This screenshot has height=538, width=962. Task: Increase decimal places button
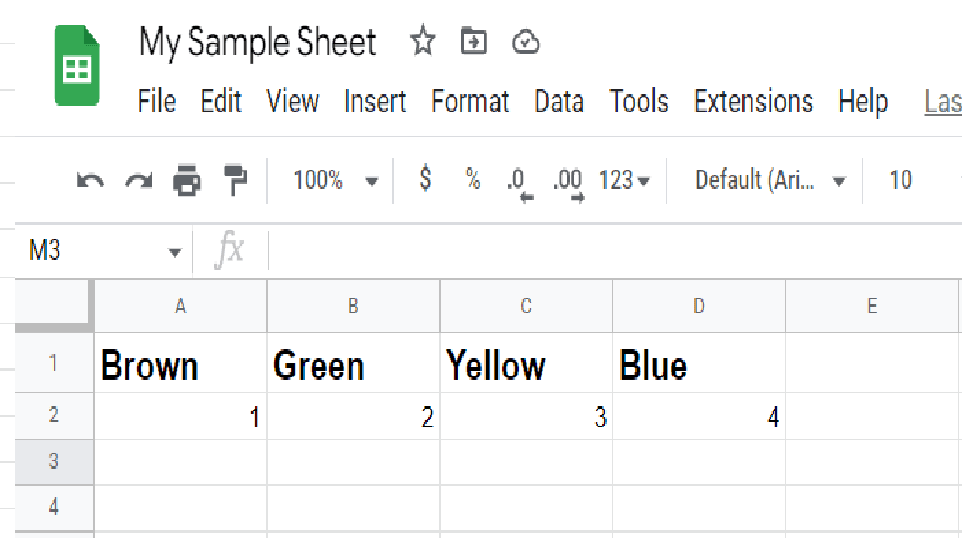click(x=568, y=182)
